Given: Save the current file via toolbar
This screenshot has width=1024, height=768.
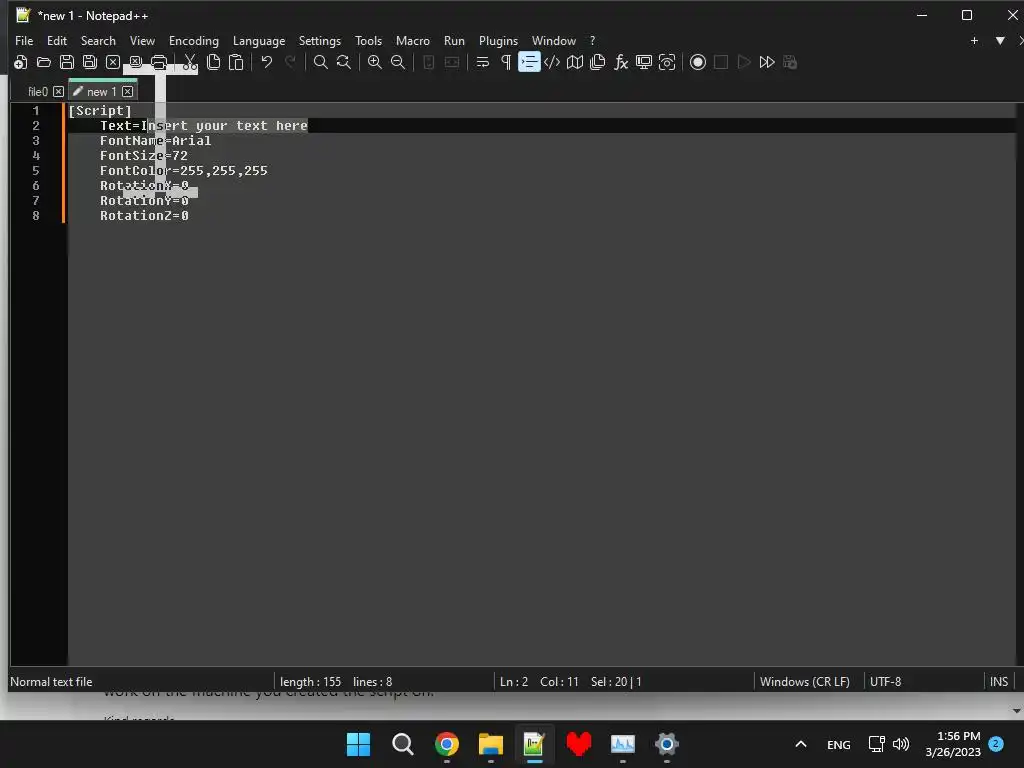Looking at the screenshot, I should (x=67, y=62).
